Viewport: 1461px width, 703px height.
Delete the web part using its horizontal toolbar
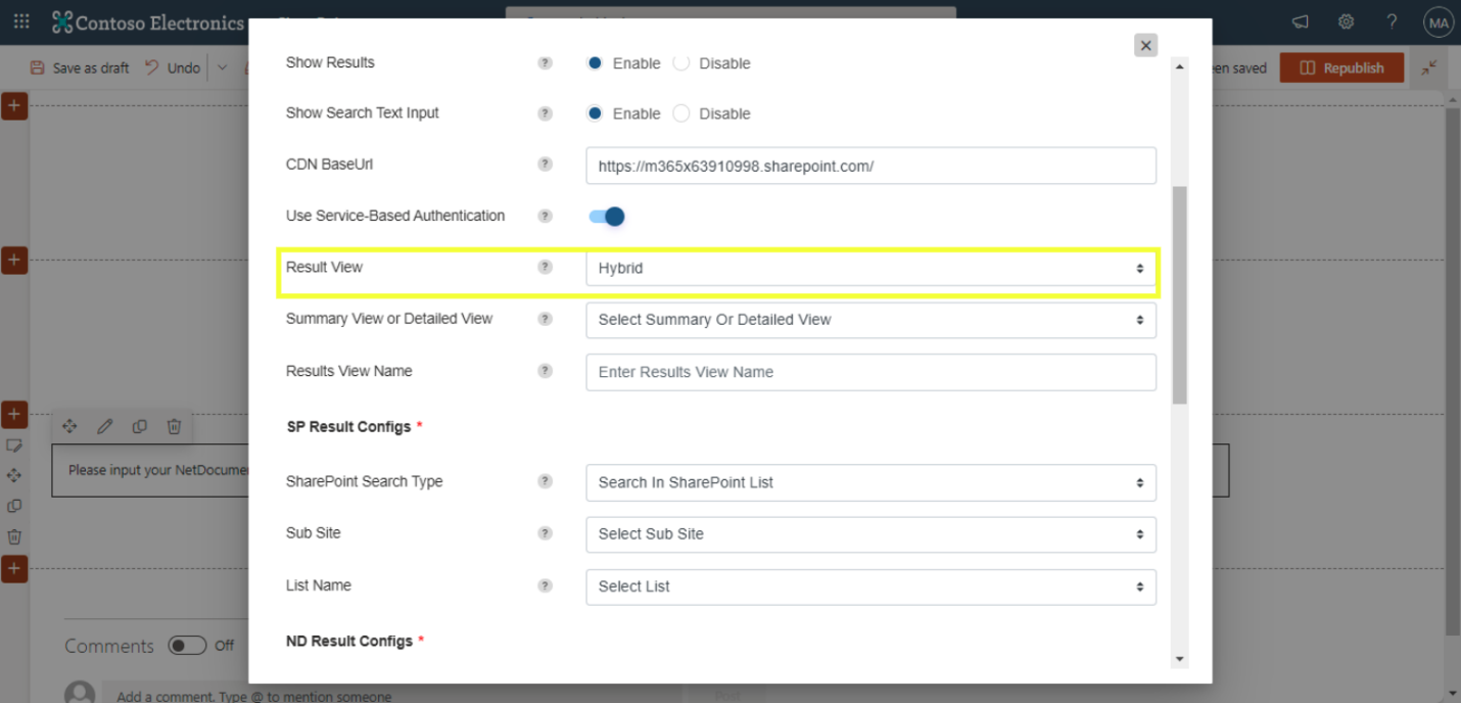pos(174,426)
